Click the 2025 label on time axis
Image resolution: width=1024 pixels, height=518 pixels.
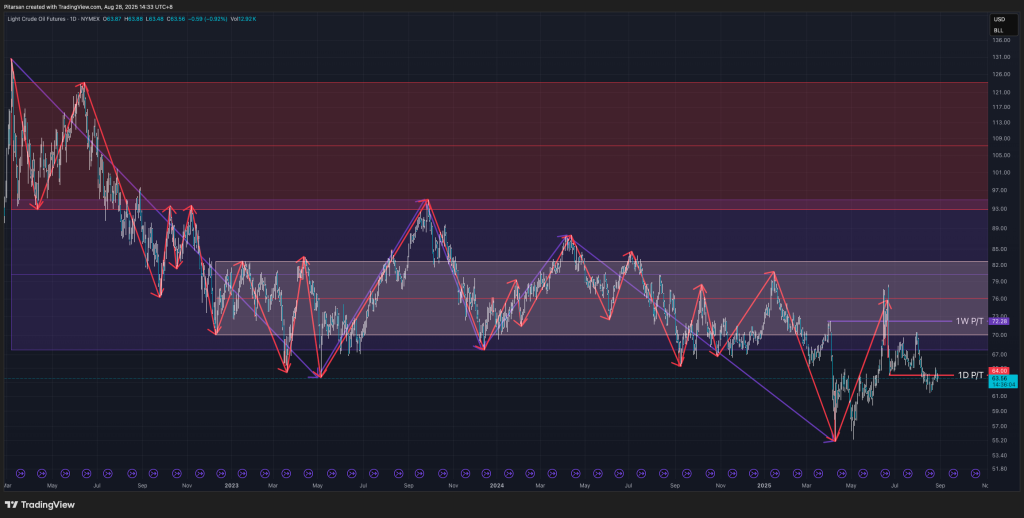pos(764,485)
